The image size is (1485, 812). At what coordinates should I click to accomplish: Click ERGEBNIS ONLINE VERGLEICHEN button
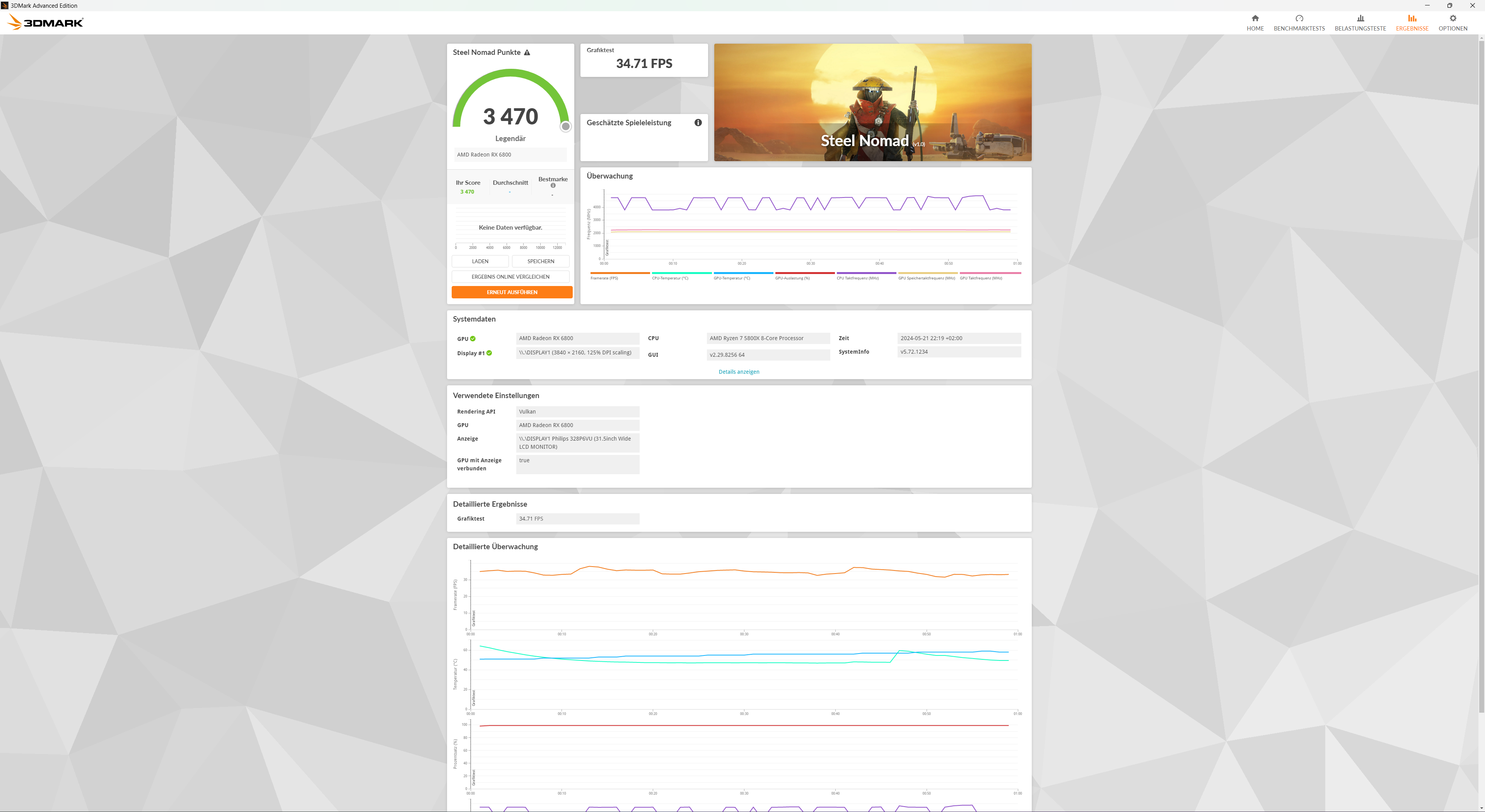[x=510, y=277]
